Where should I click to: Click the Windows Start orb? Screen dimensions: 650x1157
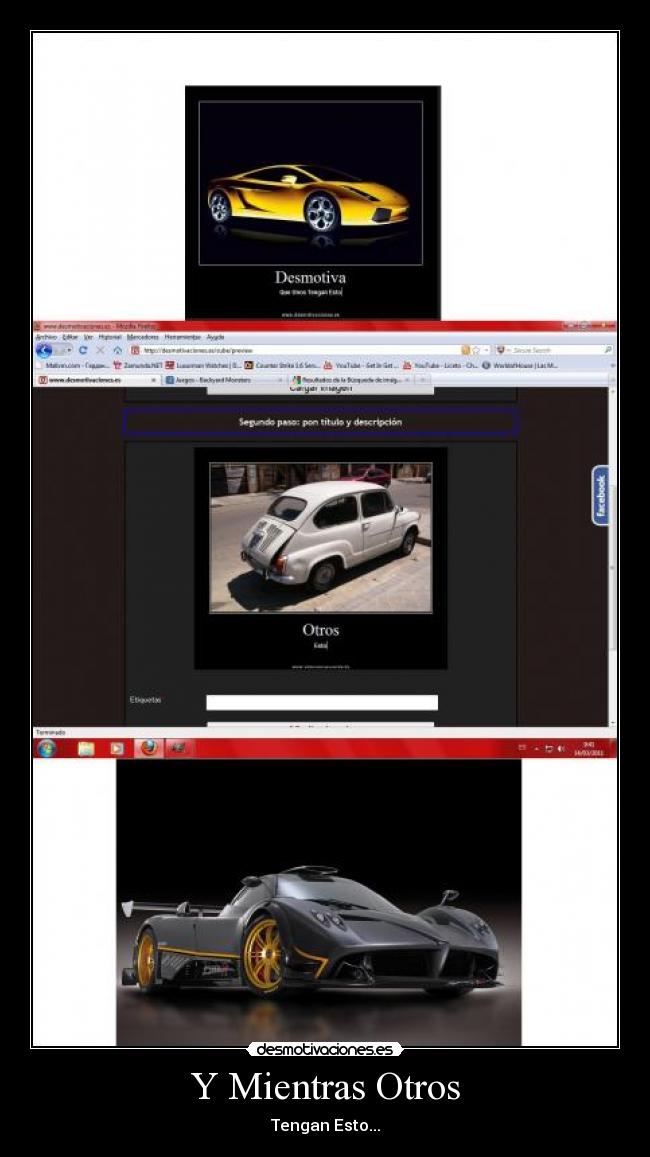46,748
